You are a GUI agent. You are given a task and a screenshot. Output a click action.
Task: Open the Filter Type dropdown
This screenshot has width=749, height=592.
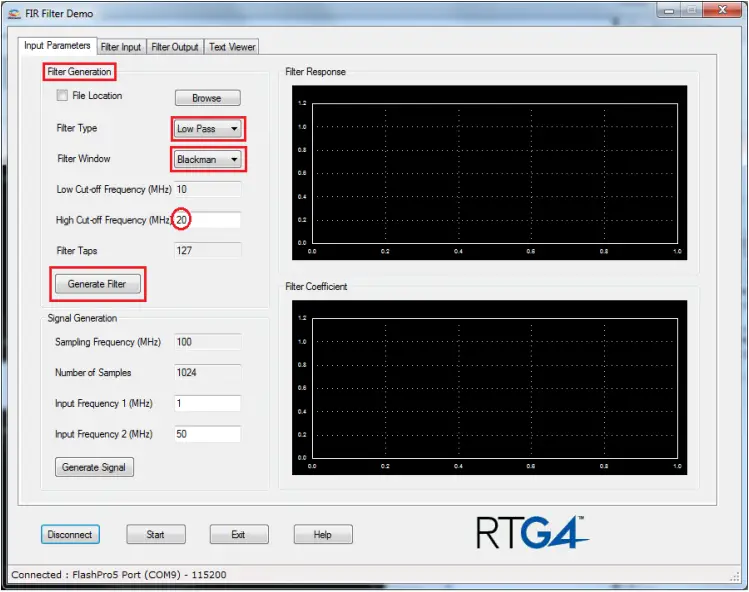pyautogui.click(x=208, y=129)
